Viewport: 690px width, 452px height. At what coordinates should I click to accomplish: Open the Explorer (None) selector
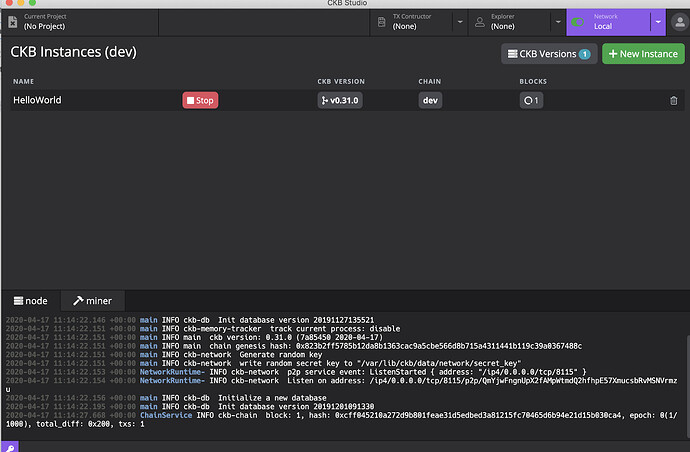(x=509, y=22)
